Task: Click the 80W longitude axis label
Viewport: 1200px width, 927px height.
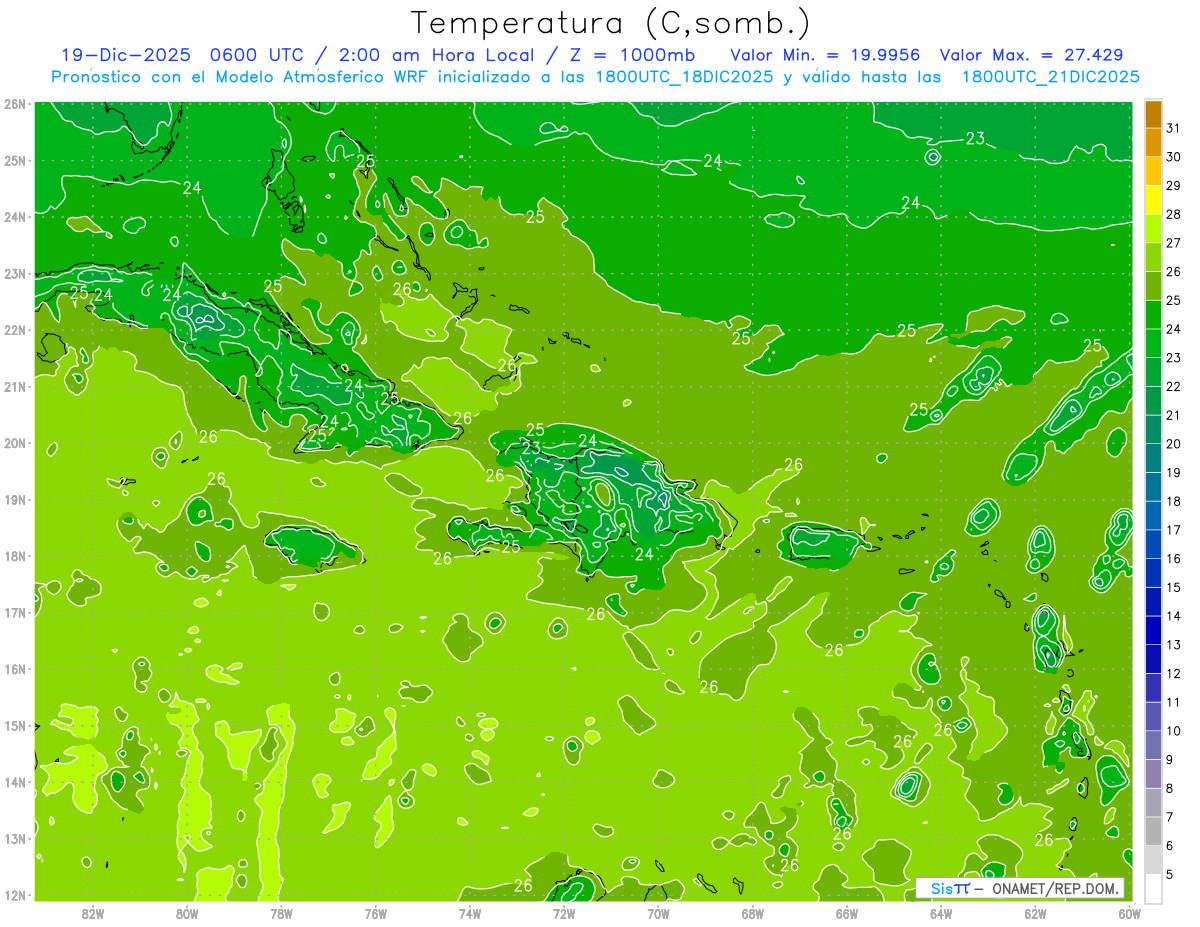Action: [x=187, y=913]
